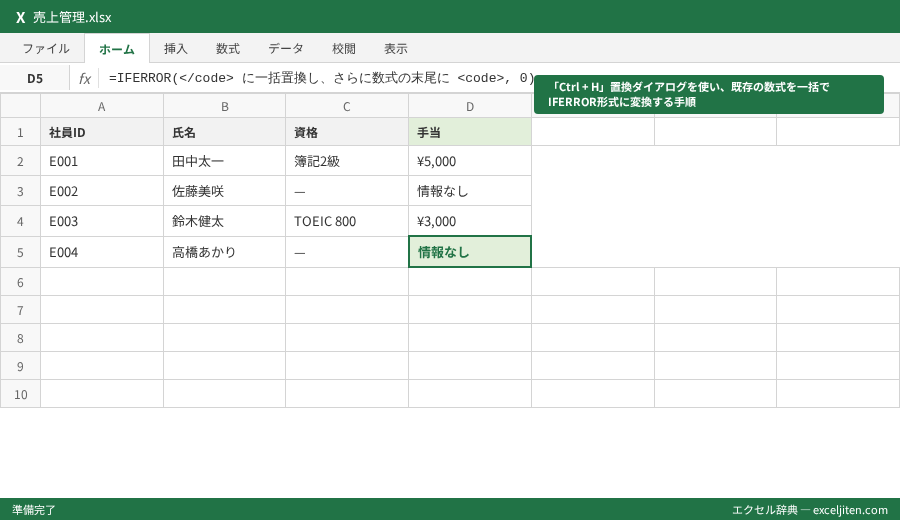Select the dash cell in row 3

coord(347,191)
